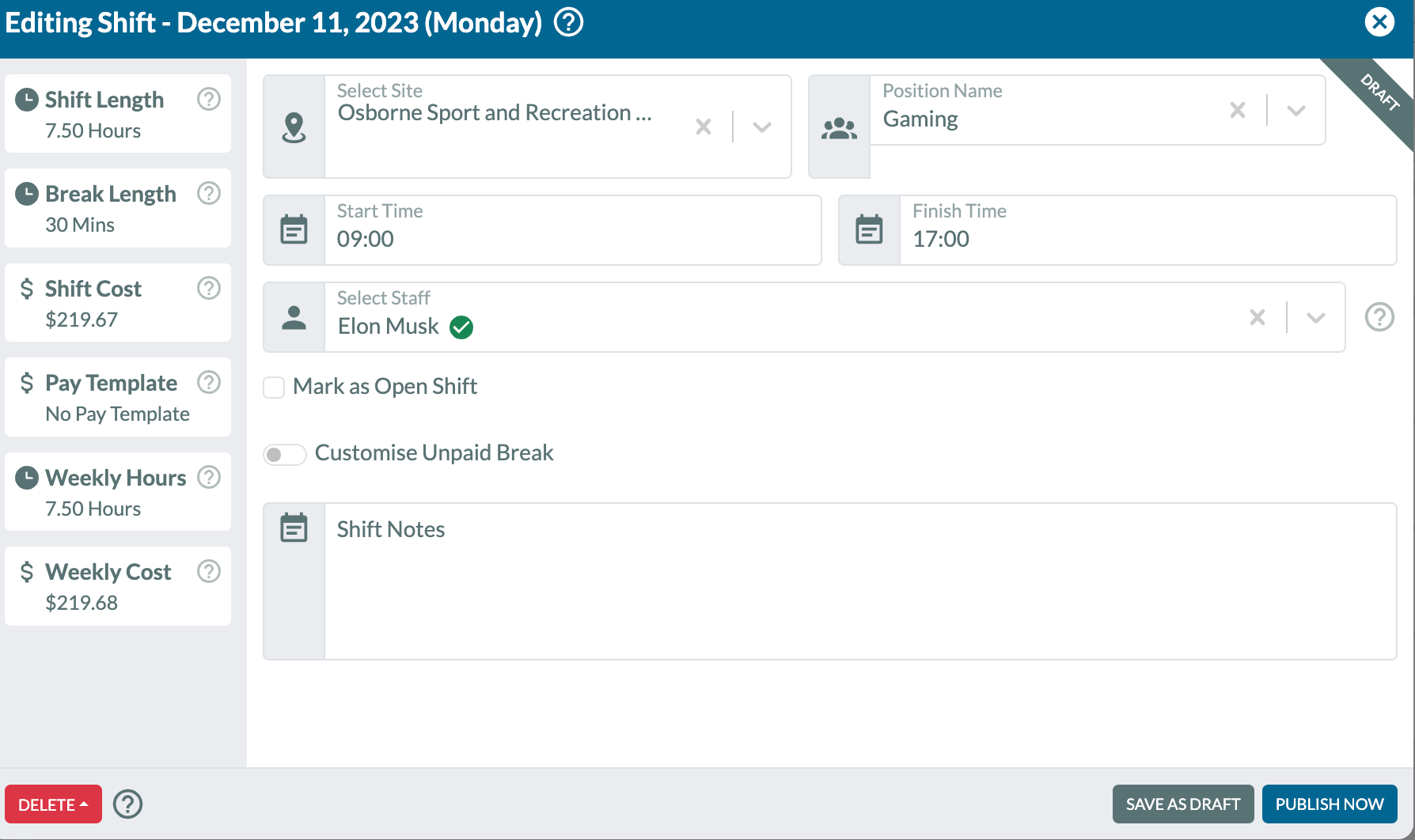Close the Editing Shift dialog
1415x840 pixels.
point(1379,22)
